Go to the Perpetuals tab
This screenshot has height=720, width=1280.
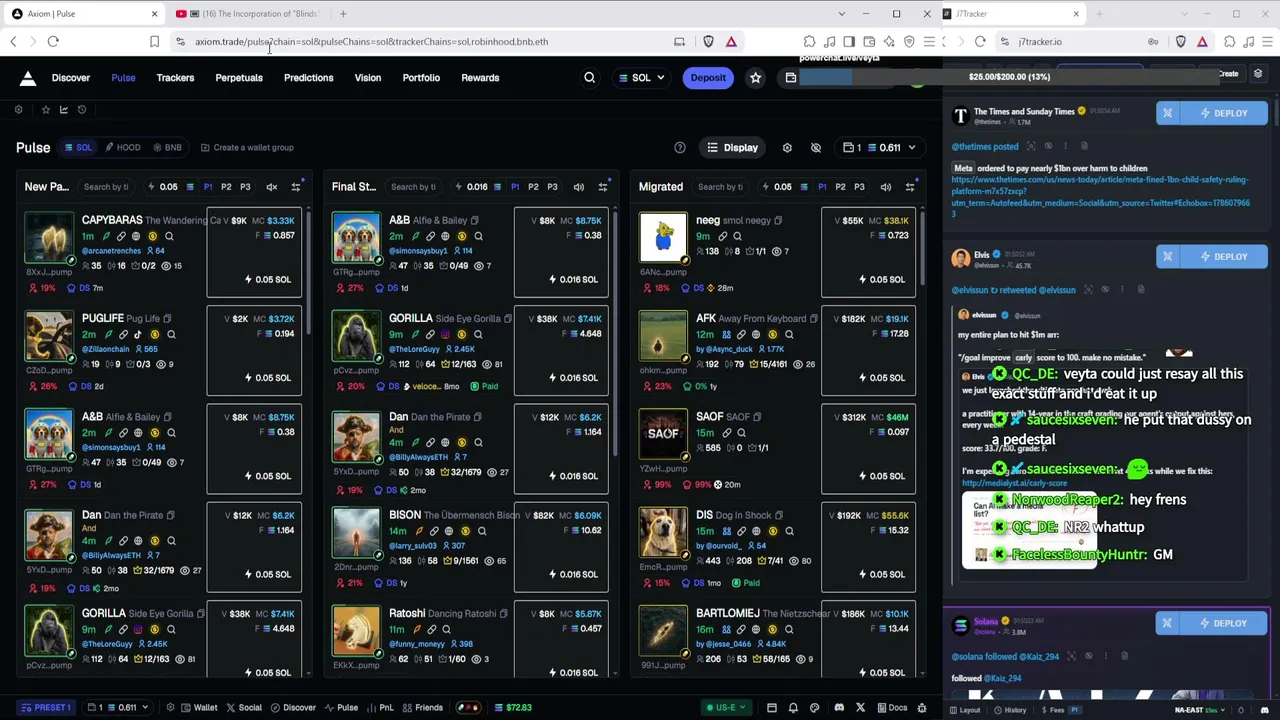[x=239, y=78]
